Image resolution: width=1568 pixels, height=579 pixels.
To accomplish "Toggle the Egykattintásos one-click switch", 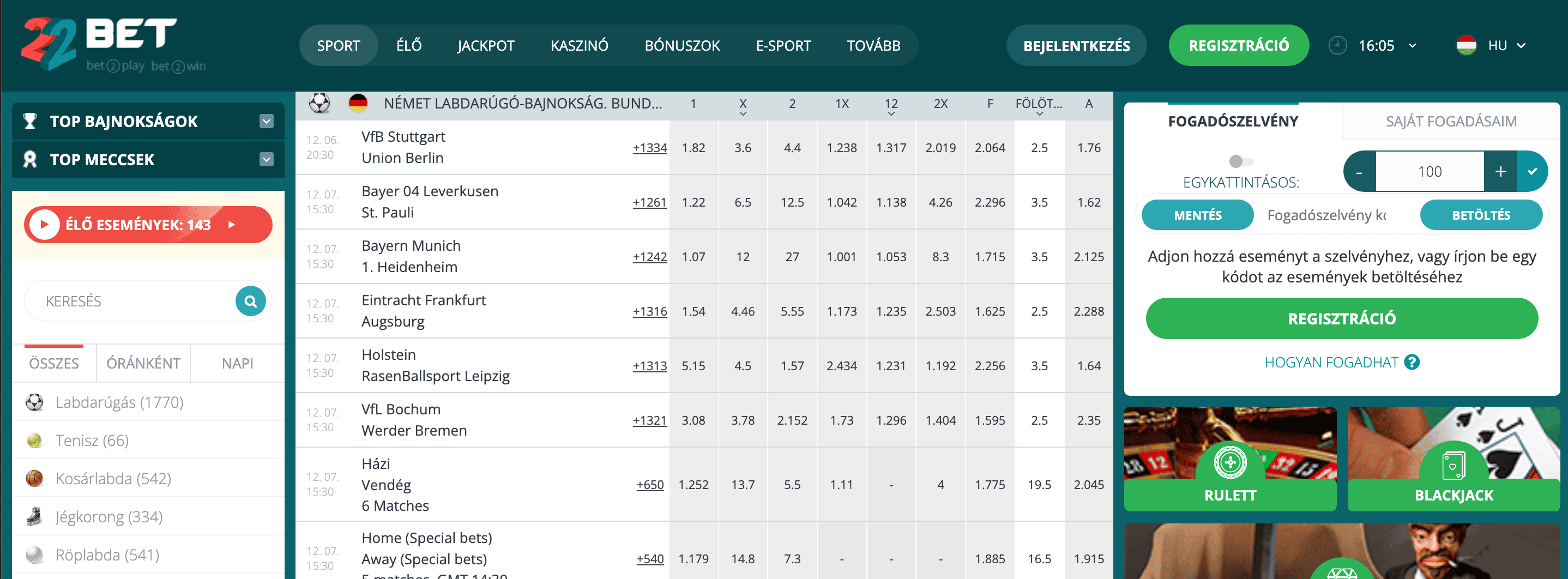I will pos(1240,161).
